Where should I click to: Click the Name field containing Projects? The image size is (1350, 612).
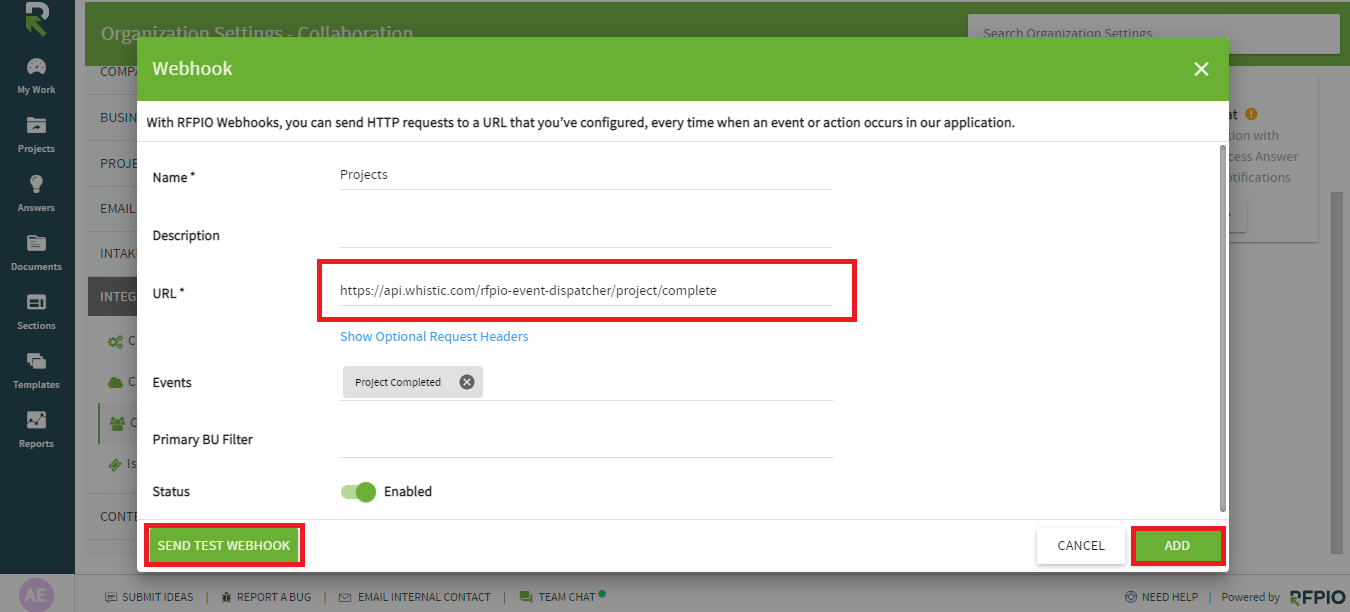click(x=586, y=175)
